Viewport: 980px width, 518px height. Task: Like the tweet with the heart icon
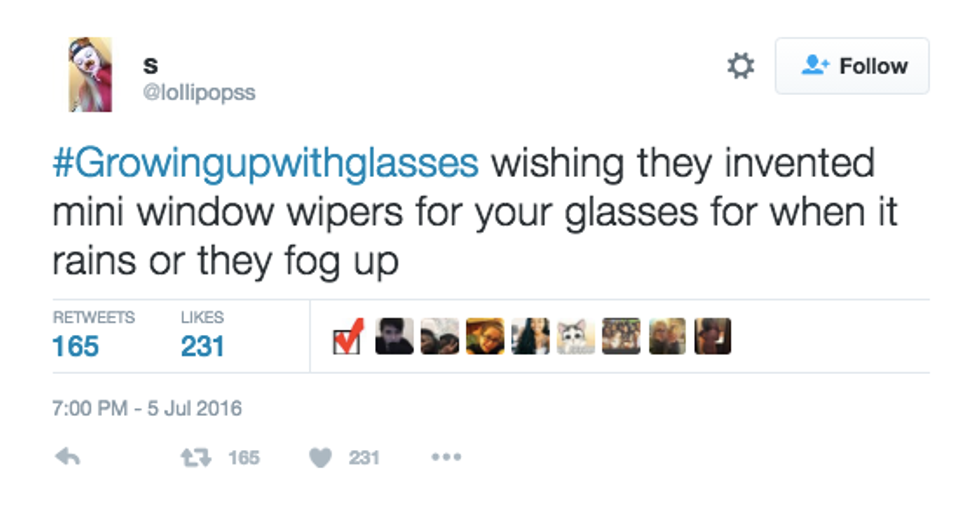click(320, 458)
